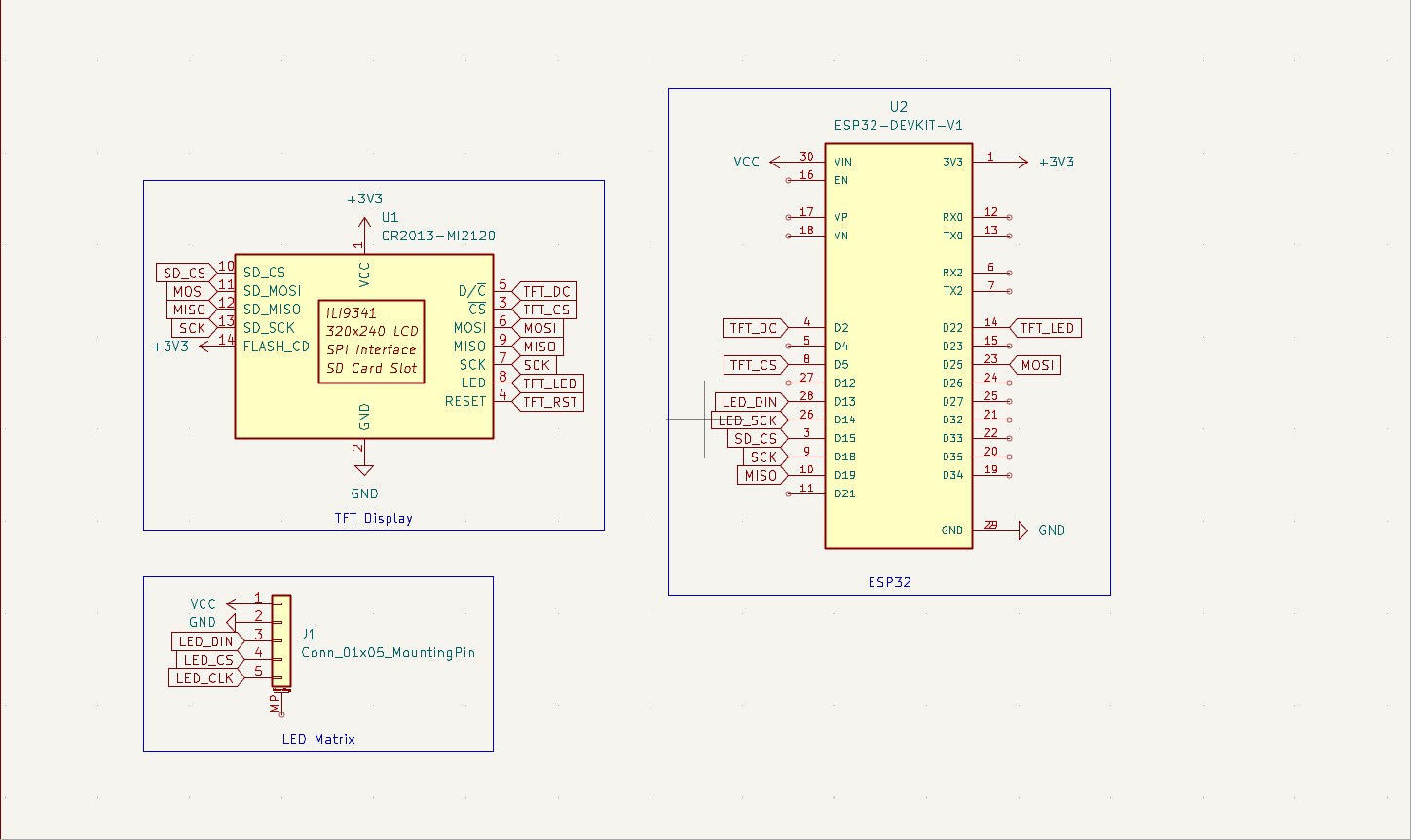Select the SD_CS label beside ESP32 D15
Image resolution: width=1411 pixels, height=840 pixels.
(755, 439)
